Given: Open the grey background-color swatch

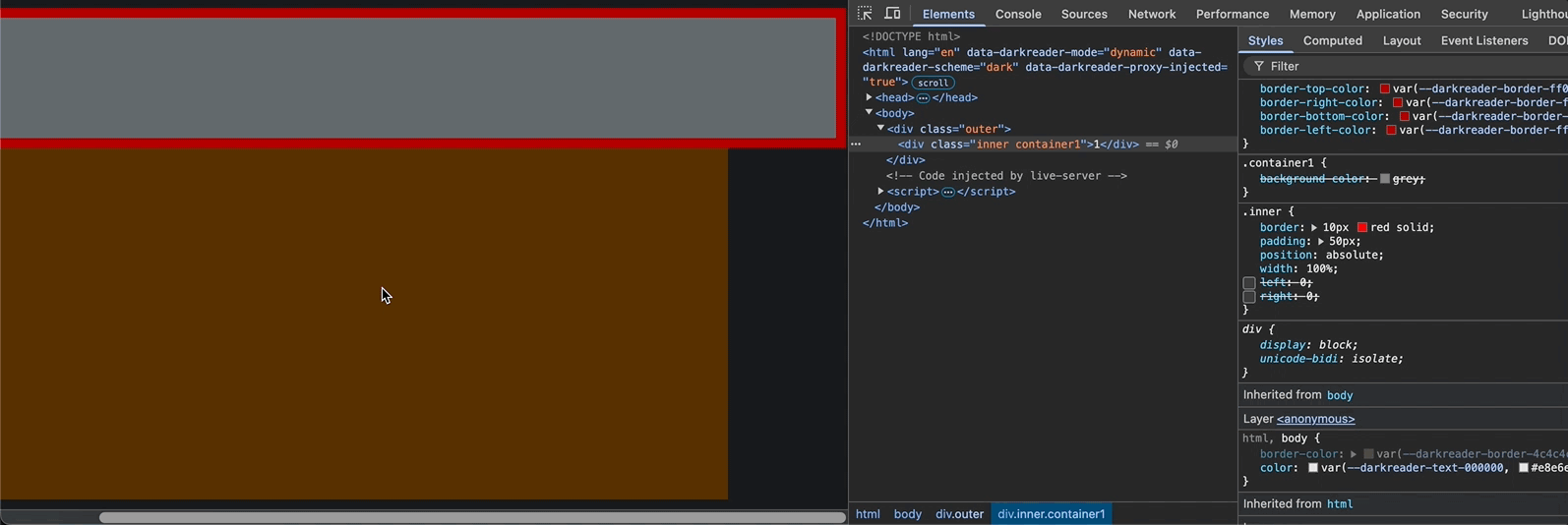Looking at the screenshot, I should click(x=1385, y=179).
